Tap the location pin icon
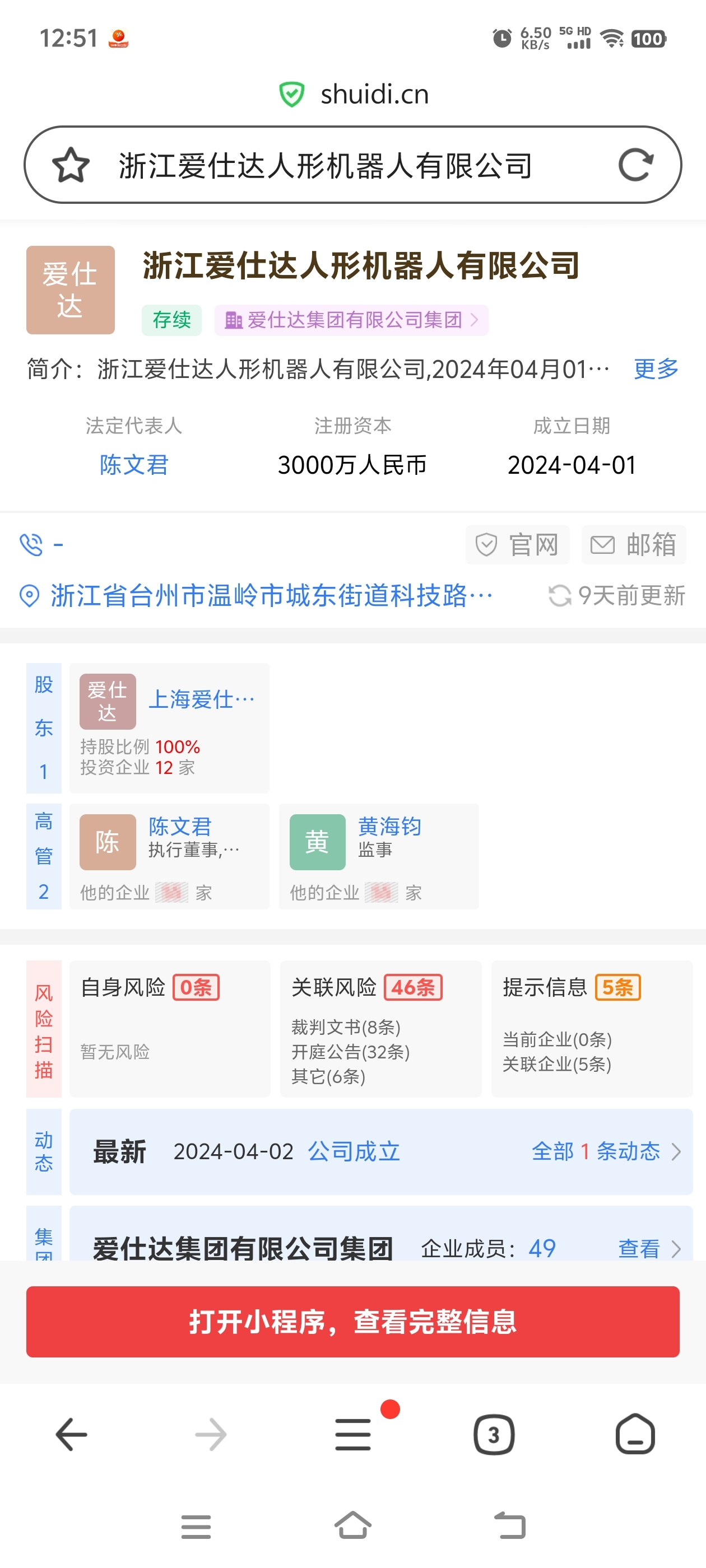Image resolution: width=706 pixels, height=1568 pixels. pyautogui.click(x=29, y=596)
